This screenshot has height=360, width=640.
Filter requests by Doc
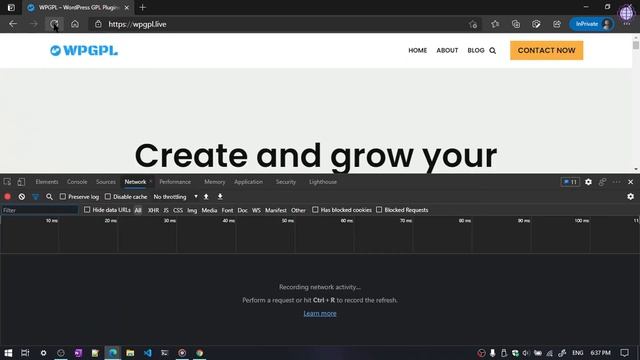pyautogui.click(x=242, y=210)
